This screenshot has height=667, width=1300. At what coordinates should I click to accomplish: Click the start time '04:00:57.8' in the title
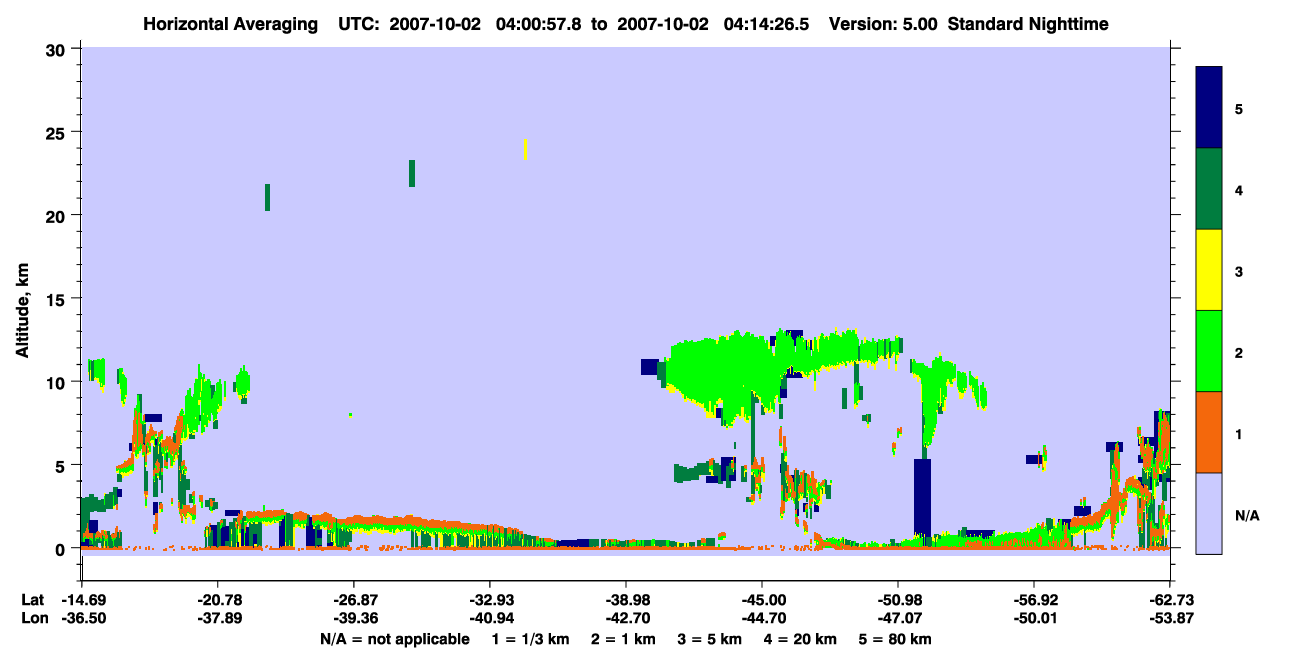tap(539, 23)
